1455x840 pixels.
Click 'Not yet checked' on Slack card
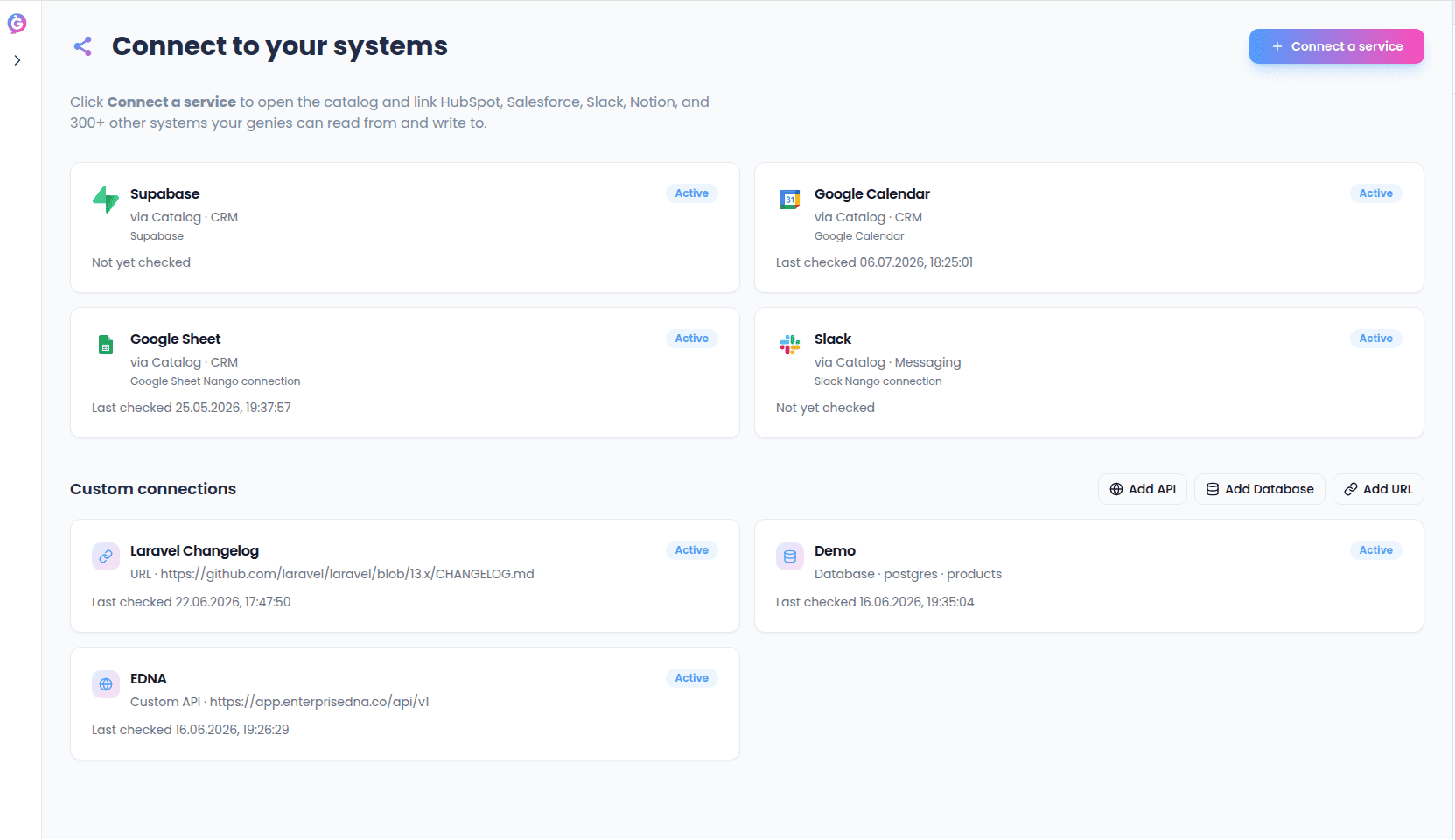tap(825, 408)
